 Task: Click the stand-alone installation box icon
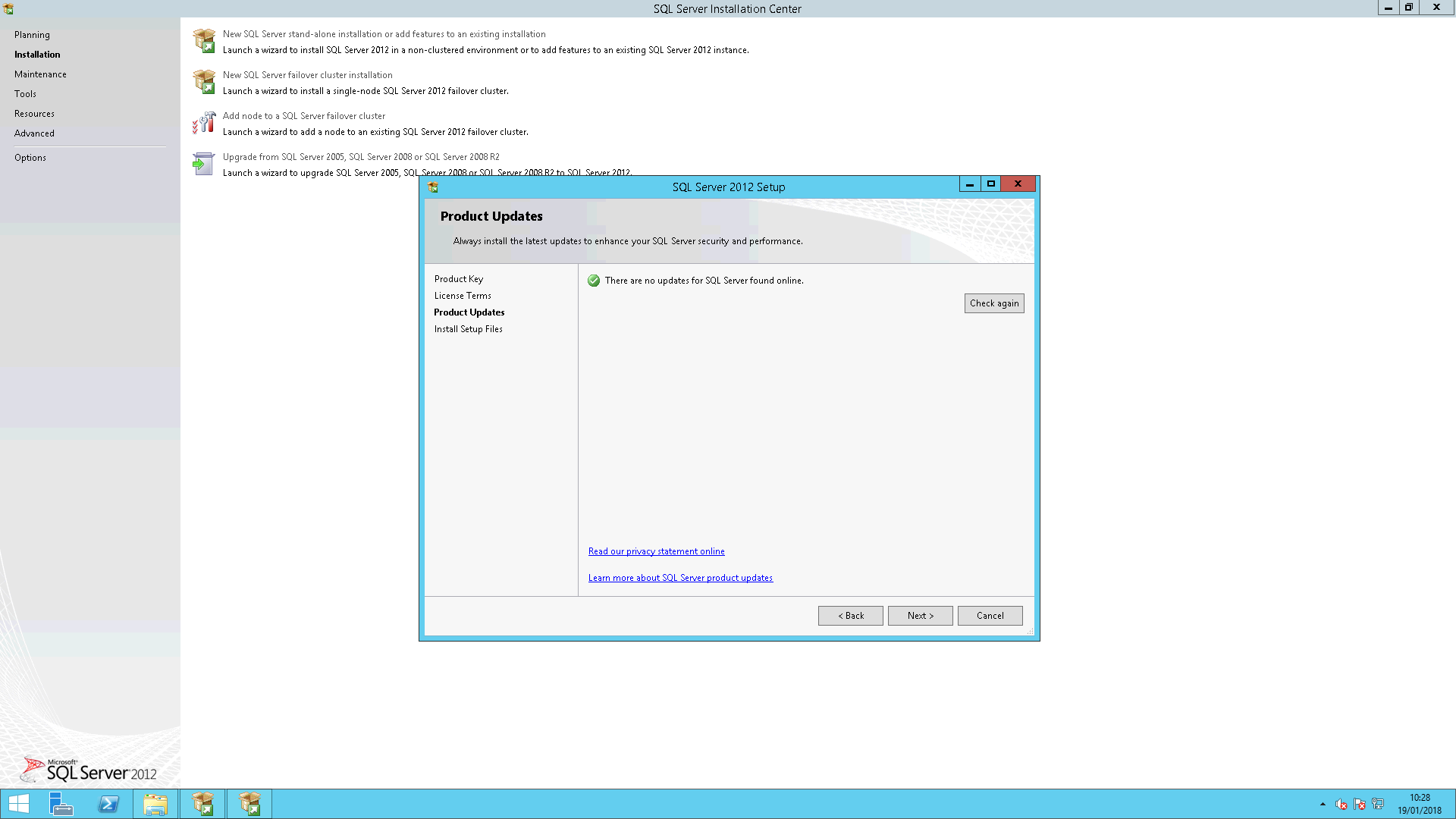204,41
